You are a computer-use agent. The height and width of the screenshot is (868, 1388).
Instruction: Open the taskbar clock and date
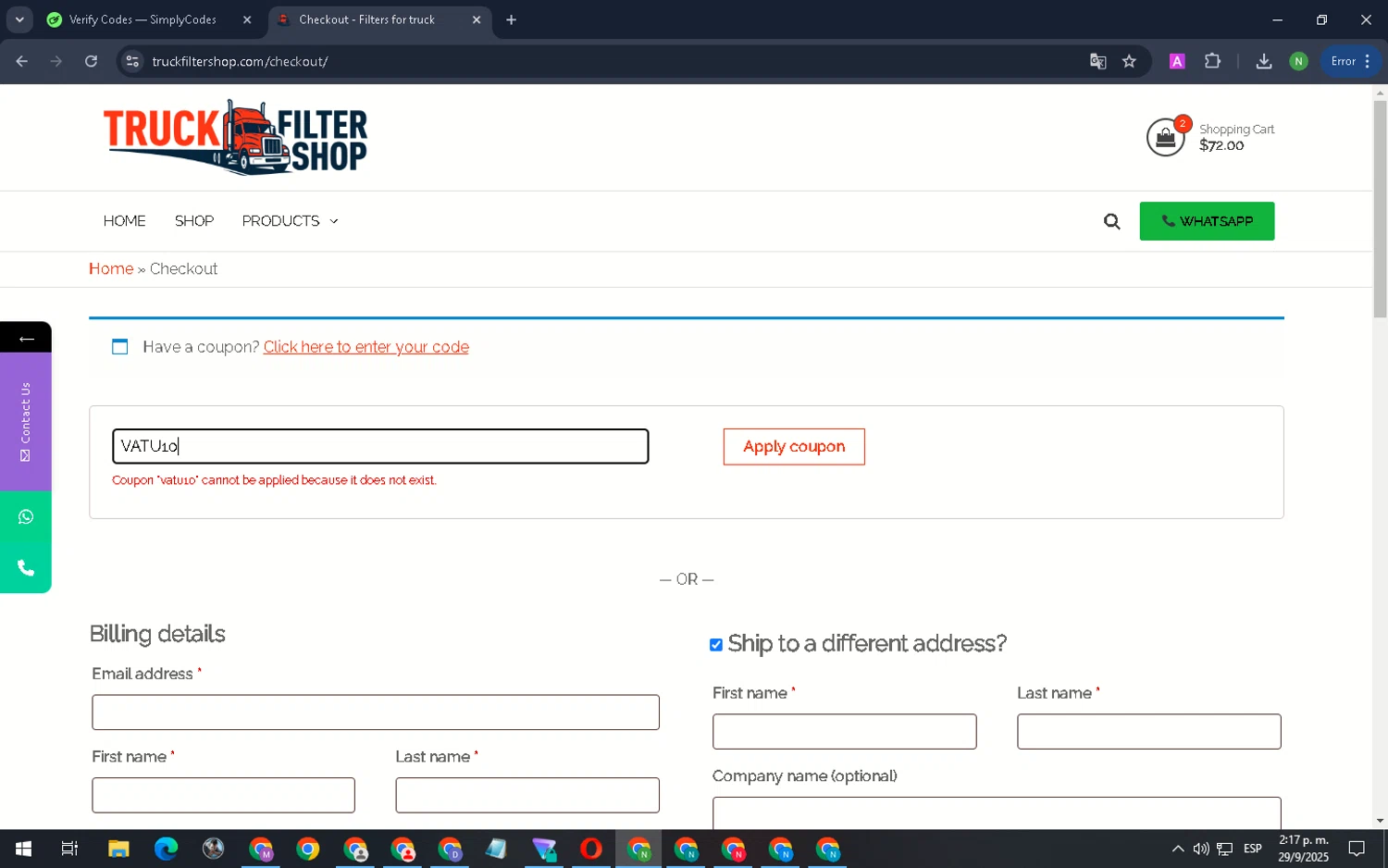point(1303,849)
